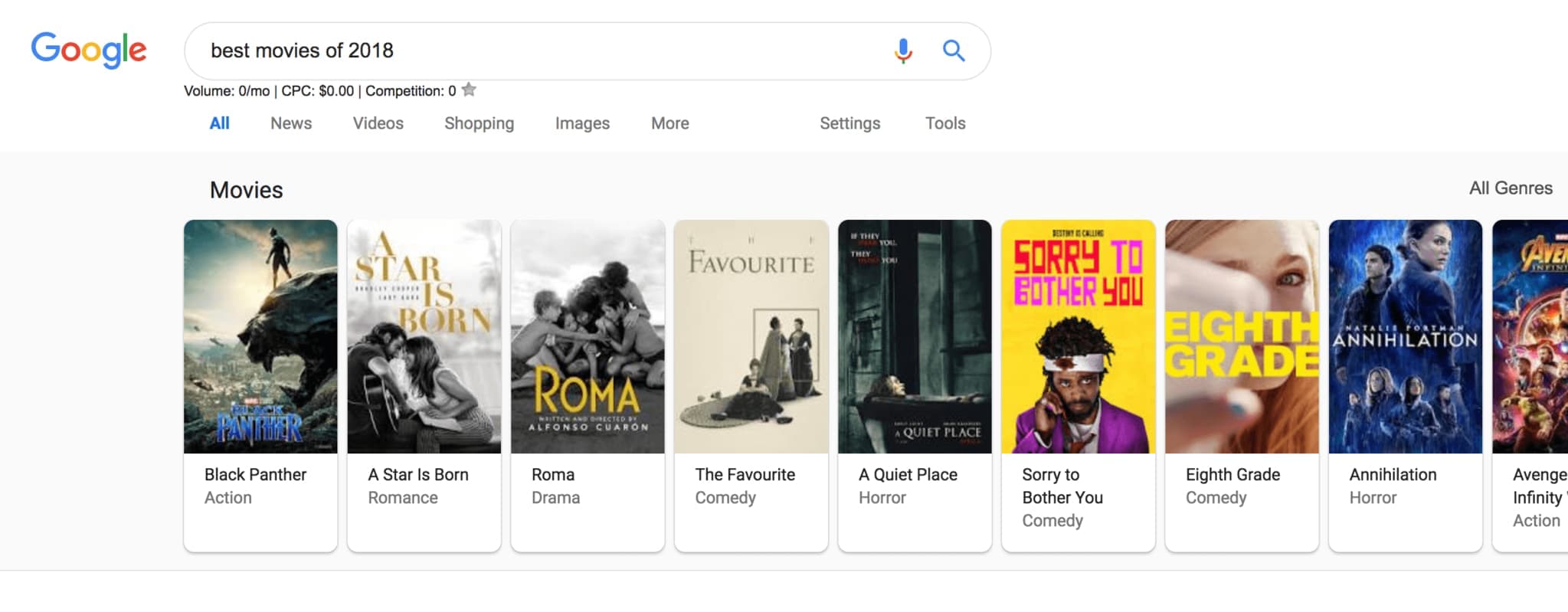Click the star icon beside Competition

pos(470,90)
